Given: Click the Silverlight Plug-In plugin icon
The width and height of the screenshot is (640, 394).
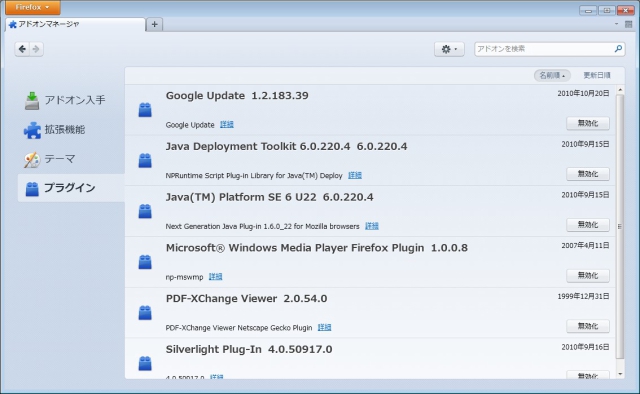Looking at the screenshot, I should [x=145, y=363].
